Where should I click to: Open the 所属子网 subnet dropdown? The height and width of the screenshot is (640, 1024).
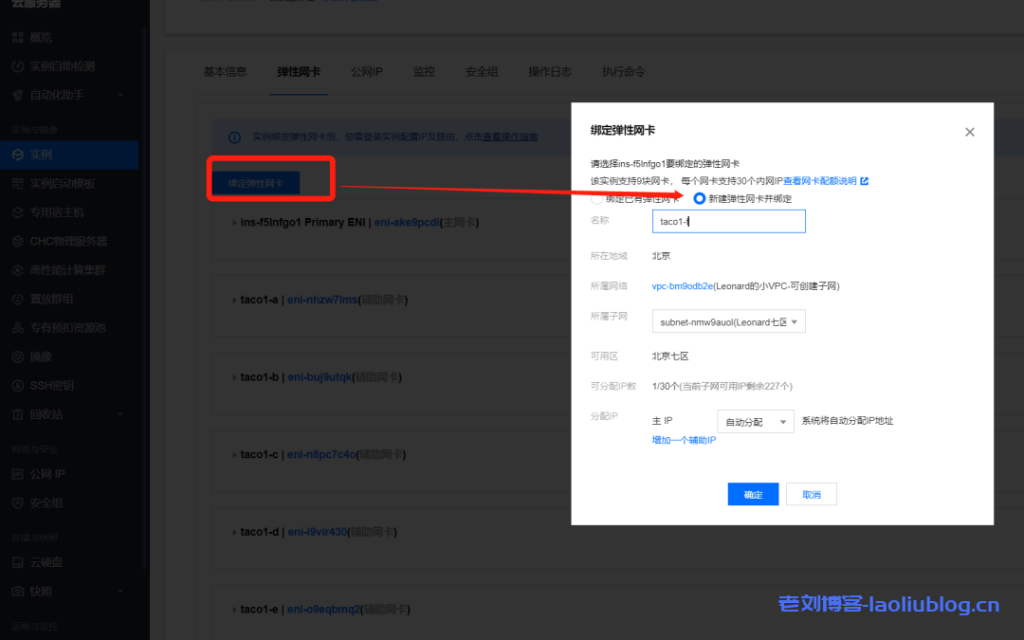tap(729, 322)
